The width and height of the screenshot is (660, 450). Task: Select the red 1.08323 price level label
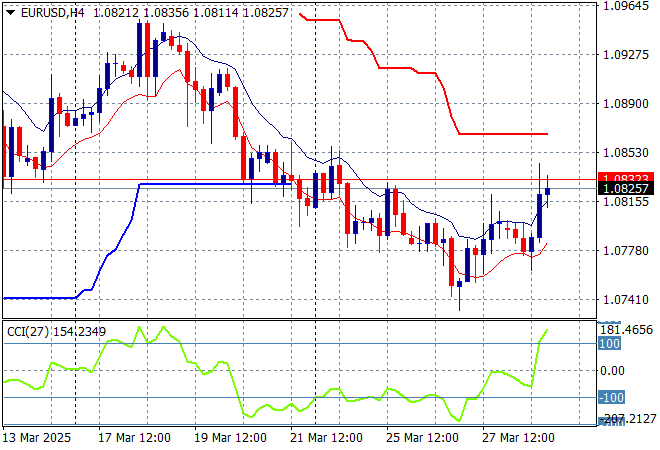tap(626, 178)
